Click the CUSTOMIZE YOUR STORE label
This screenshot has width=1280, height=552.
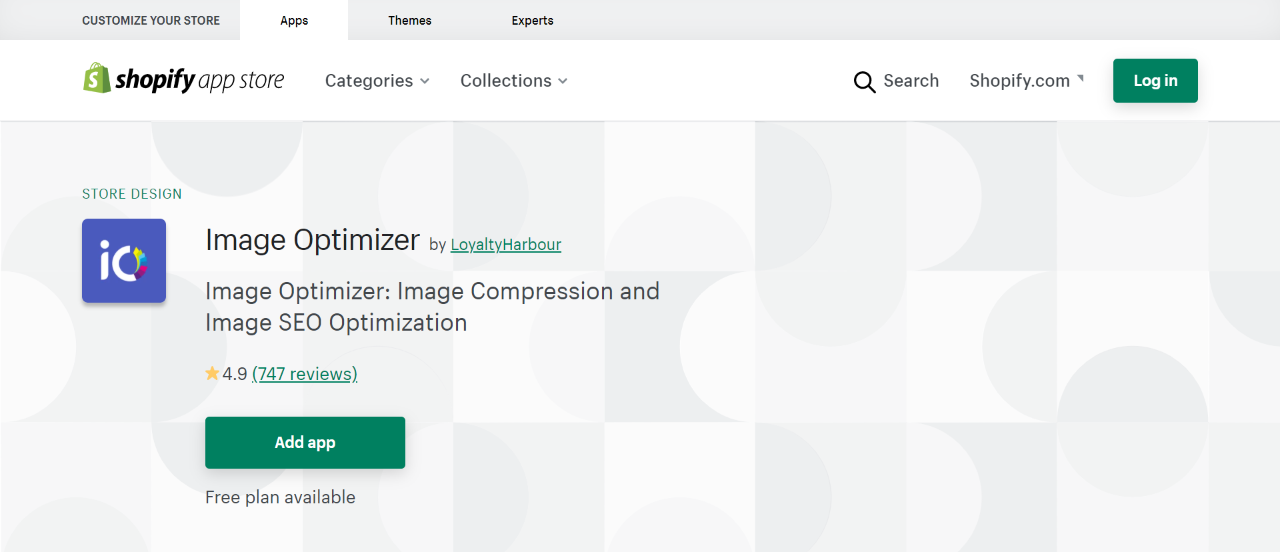151,20
